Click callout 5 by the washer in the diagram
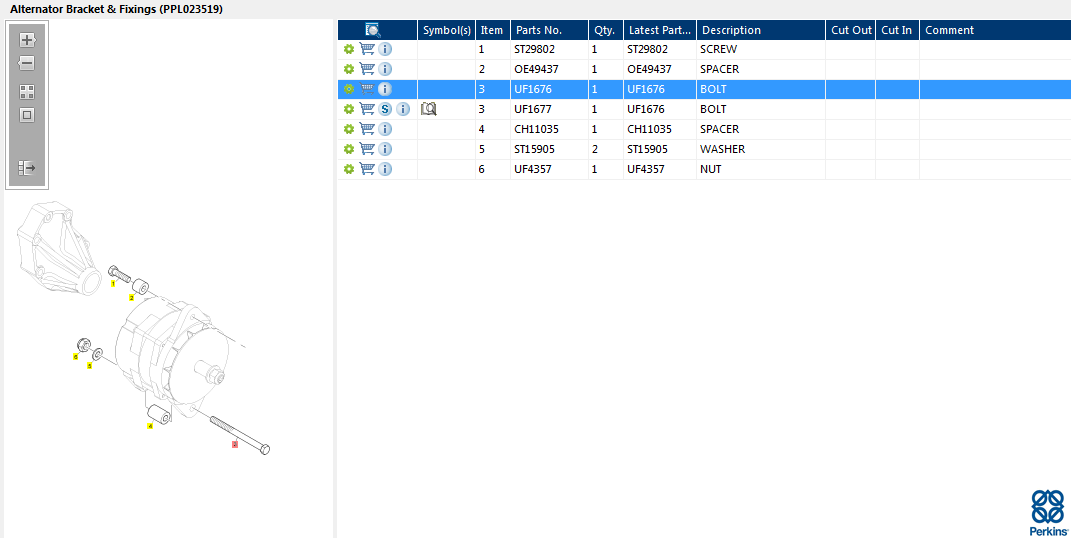 click(x=89, y=366)
